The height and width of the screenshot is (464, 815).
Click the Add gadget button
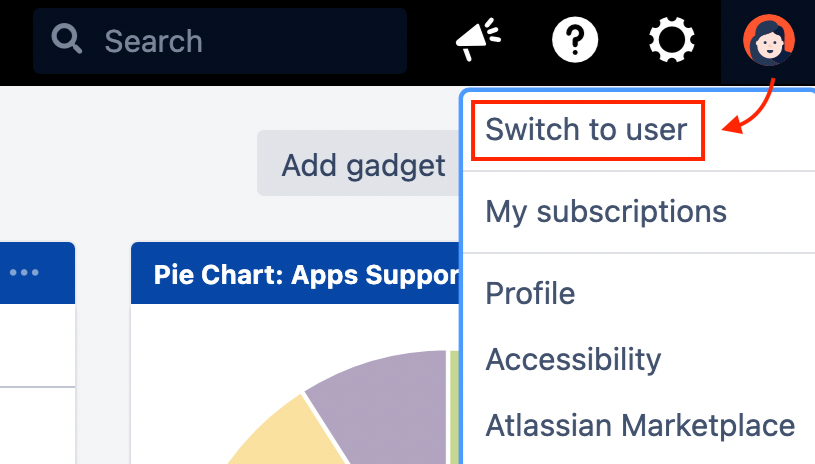(x=362, y=164)
